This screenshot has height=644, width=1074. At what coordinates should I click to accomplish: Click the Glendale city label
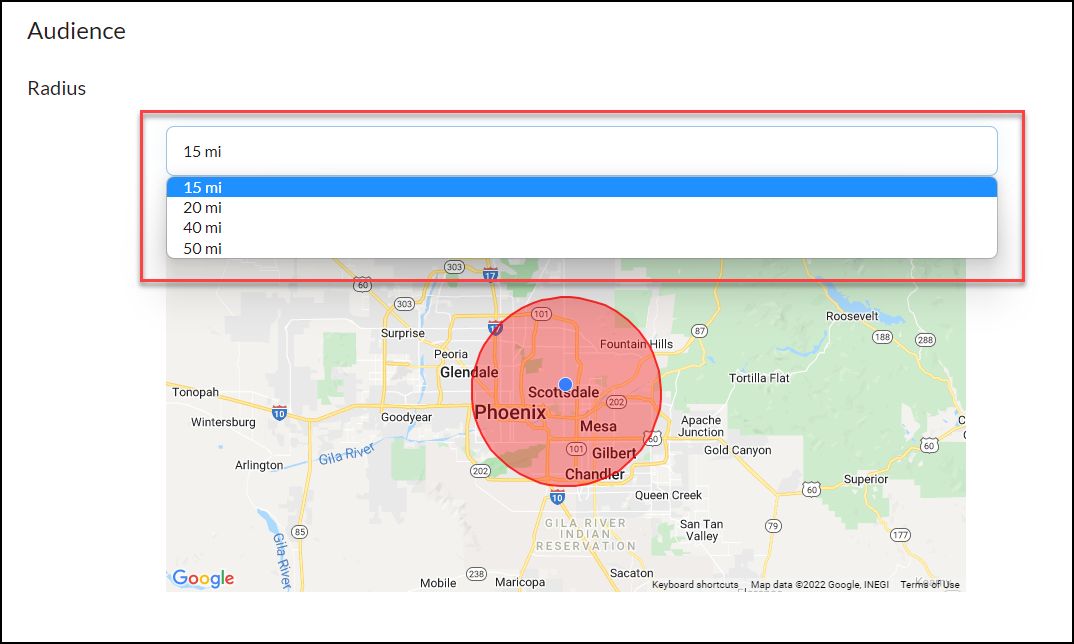pyautogui.click(x=469, y=372)
